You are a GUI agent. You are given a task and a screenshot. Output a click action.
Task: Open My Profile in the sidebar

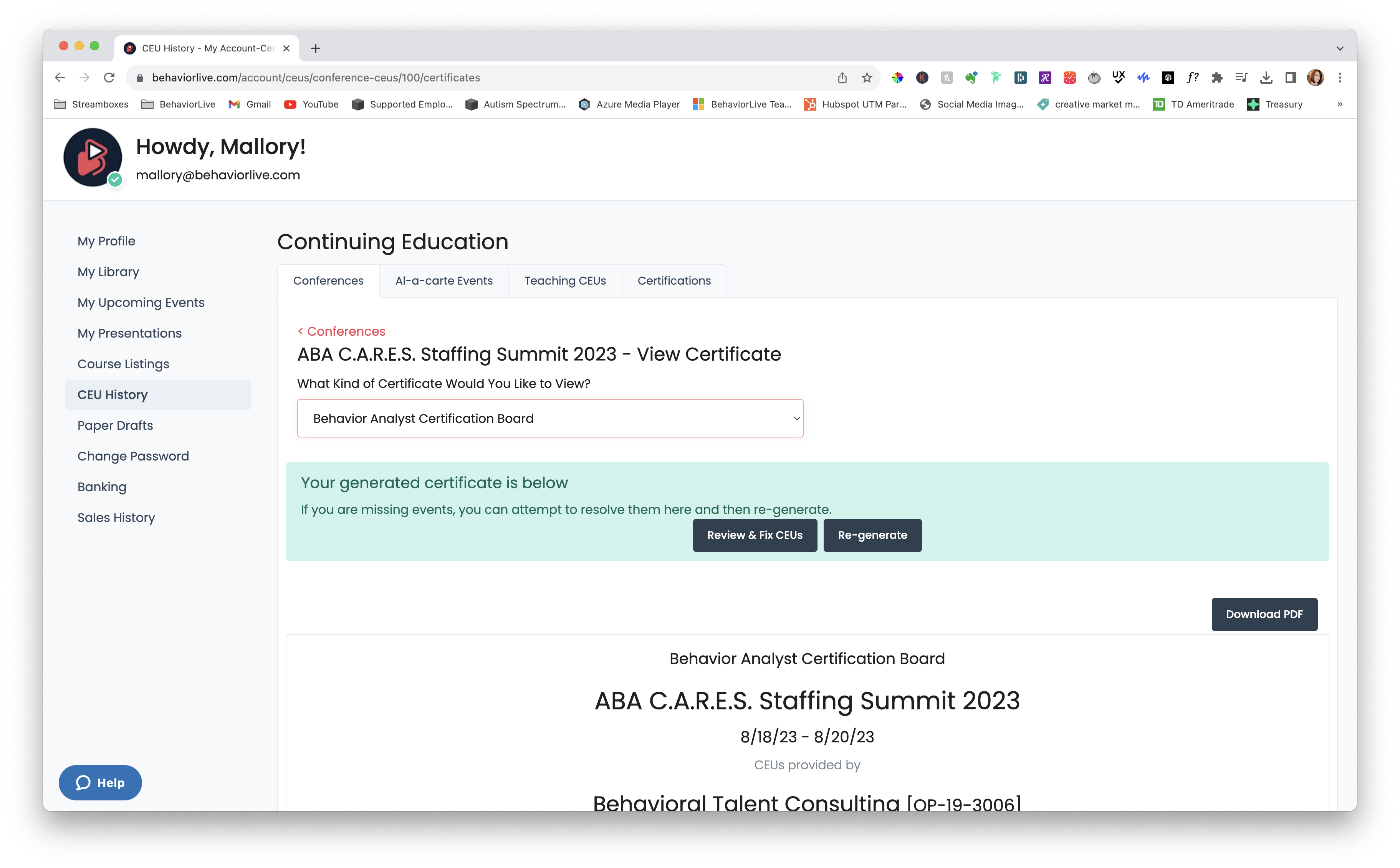coord(106,241)
